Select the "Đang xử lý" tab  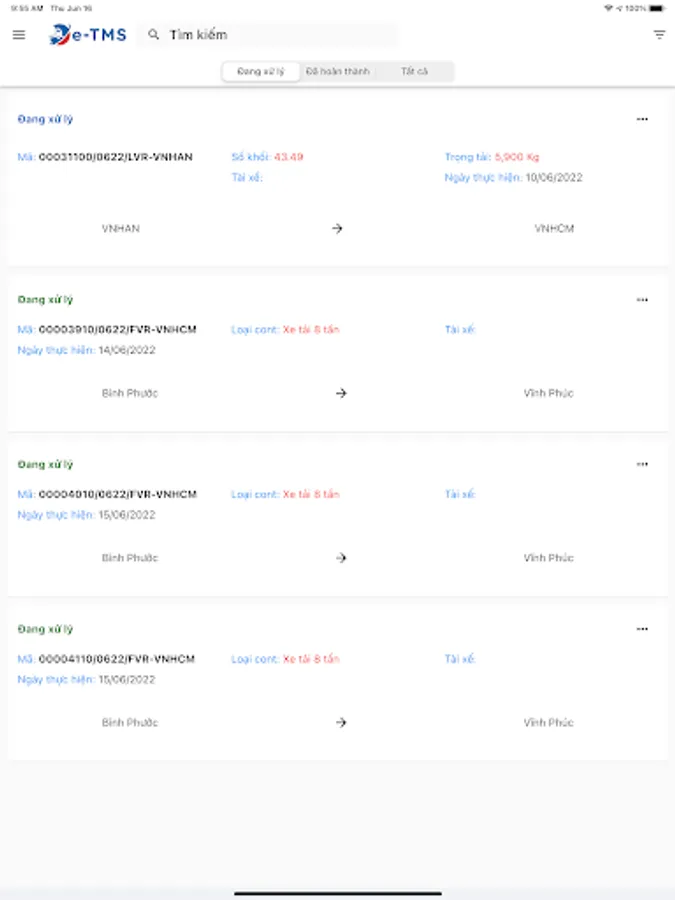(261, 72)
